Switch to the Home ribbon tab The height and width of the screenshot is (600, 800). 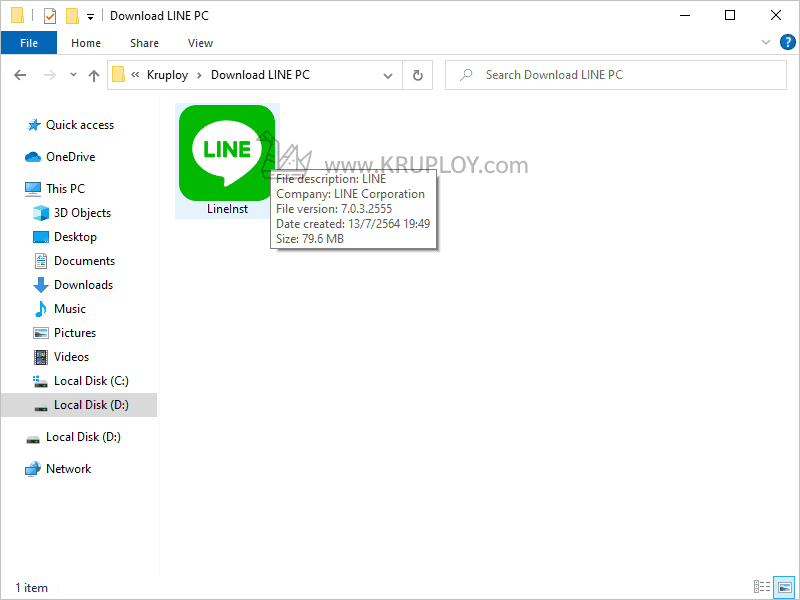(86, 43)
